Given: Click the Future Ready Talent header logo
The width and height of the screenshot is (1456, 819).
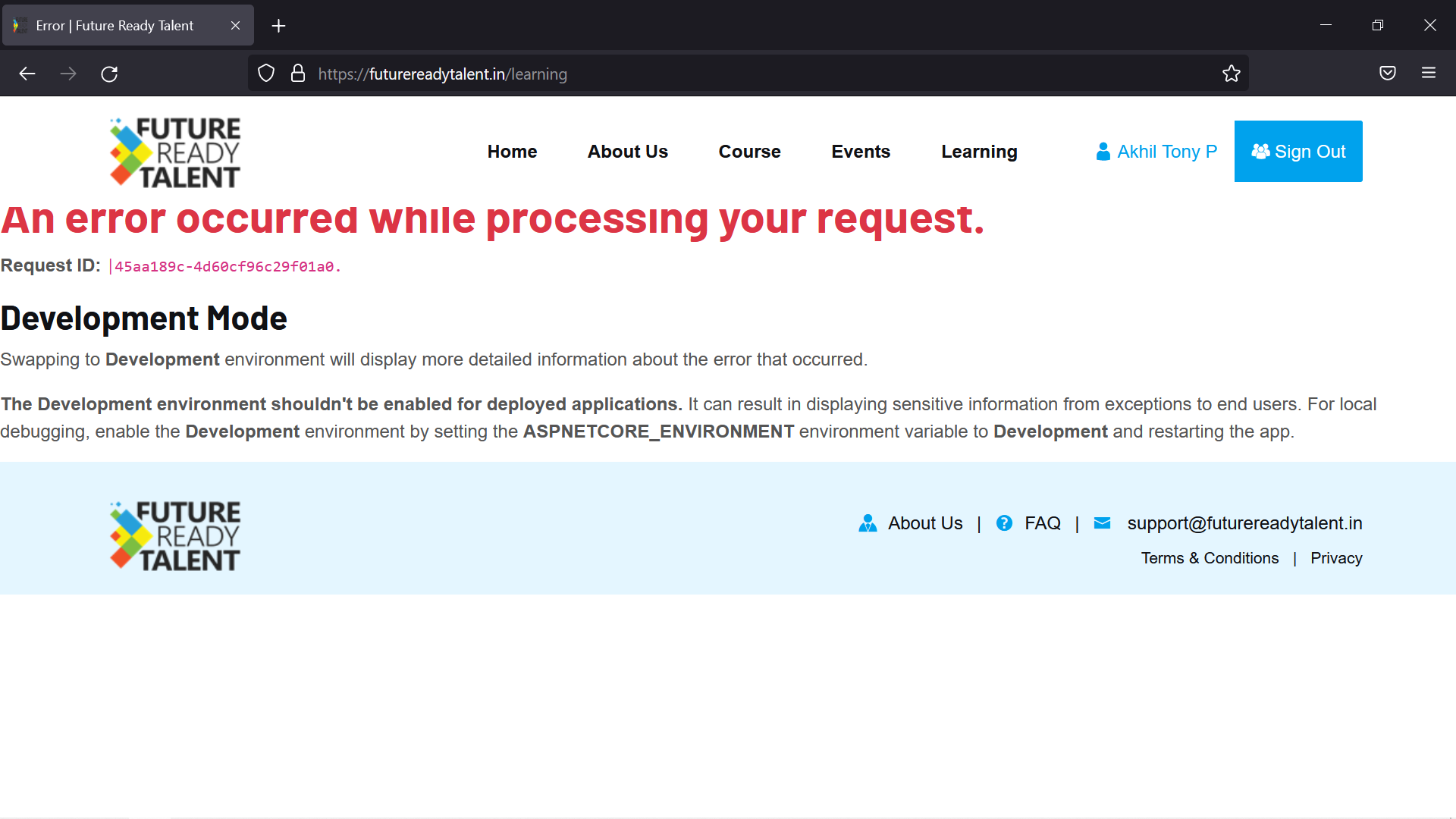Looking at the screenshot, I should coord(175,152).
